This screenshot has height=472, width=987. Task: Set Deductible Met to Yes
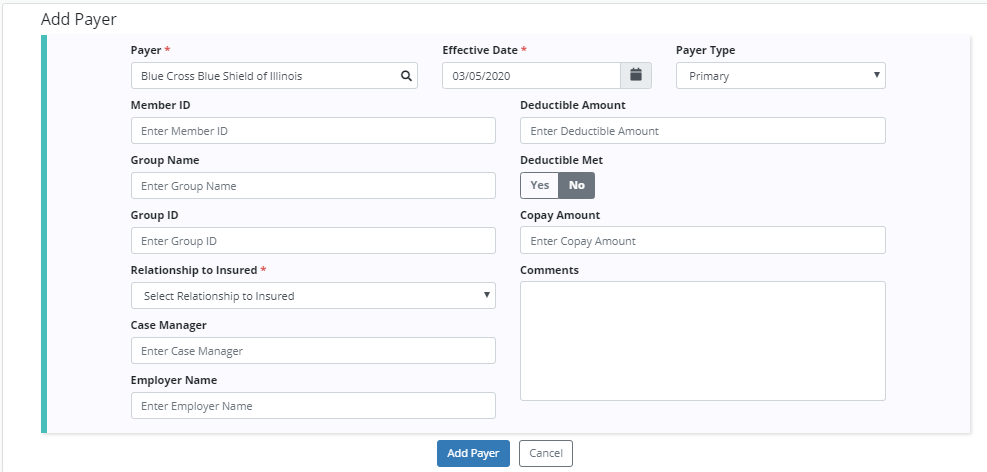[539, 185]
